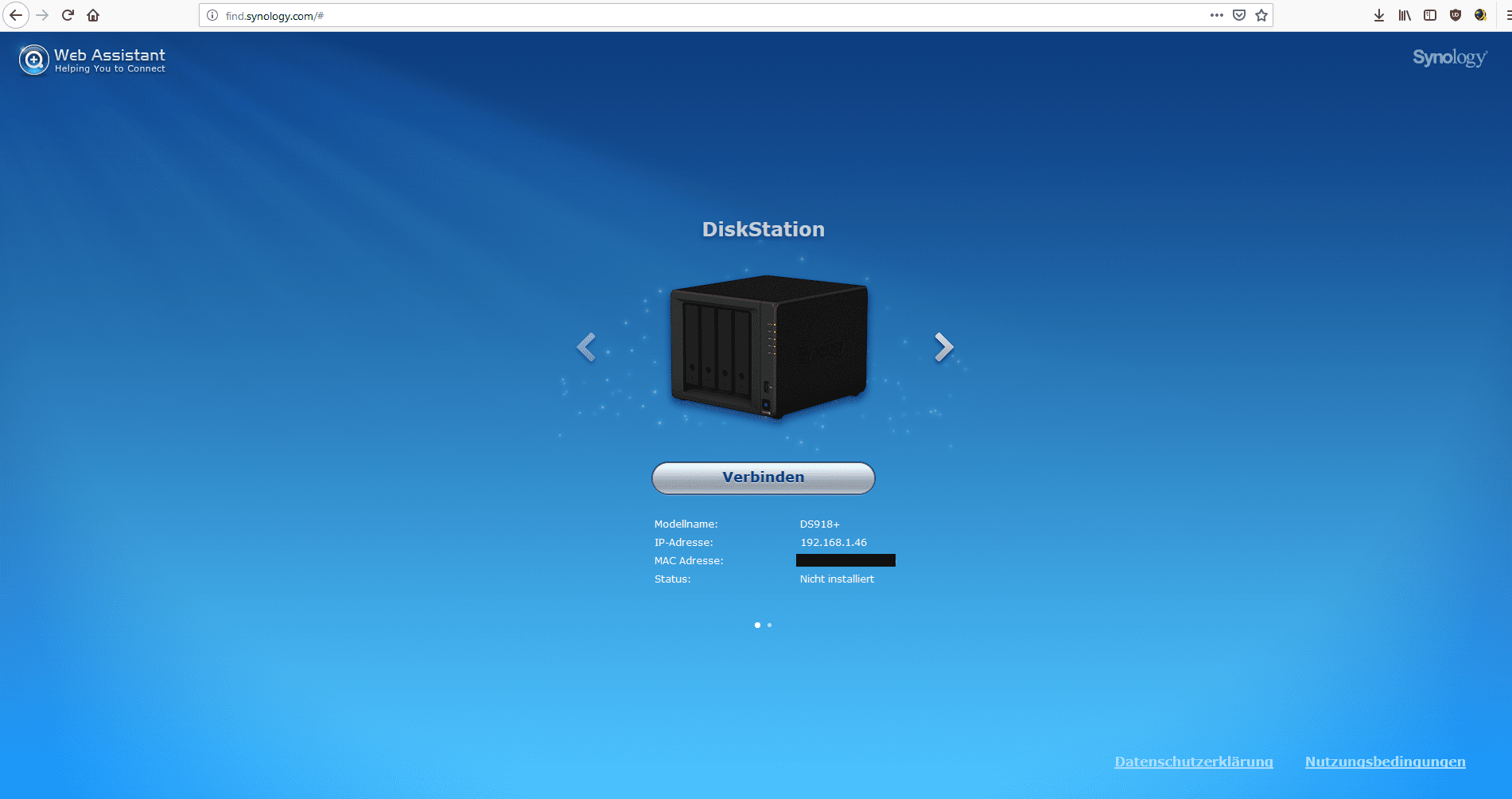Click the round extension icon beside the shield
This screenshot has height=799, width=1512.
coord(1480,15)
